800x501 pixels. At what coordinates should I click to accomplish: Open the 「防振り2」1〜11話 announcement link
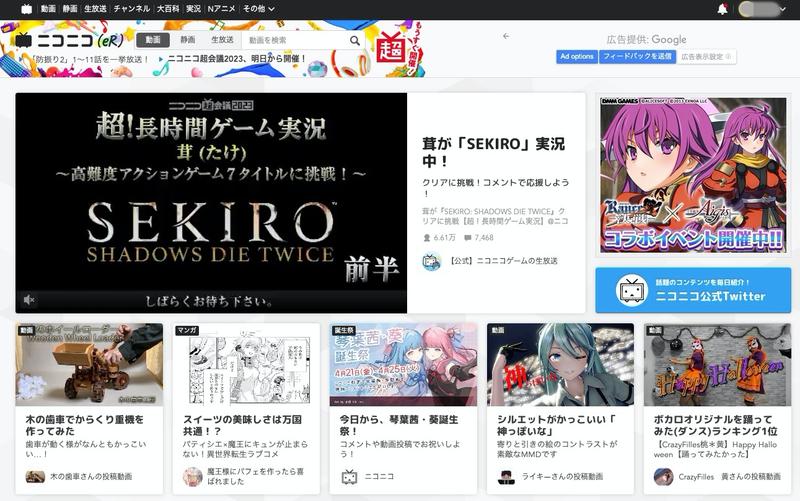(88, 60)
